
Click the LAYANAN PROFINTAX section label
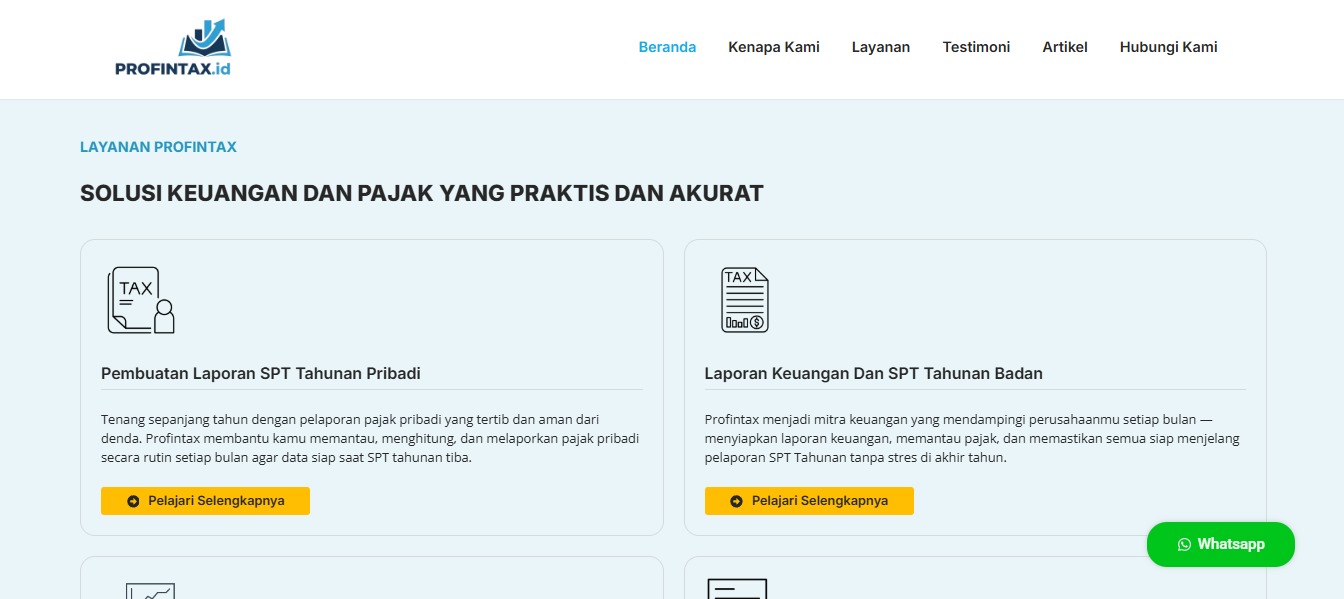point(158,147)
